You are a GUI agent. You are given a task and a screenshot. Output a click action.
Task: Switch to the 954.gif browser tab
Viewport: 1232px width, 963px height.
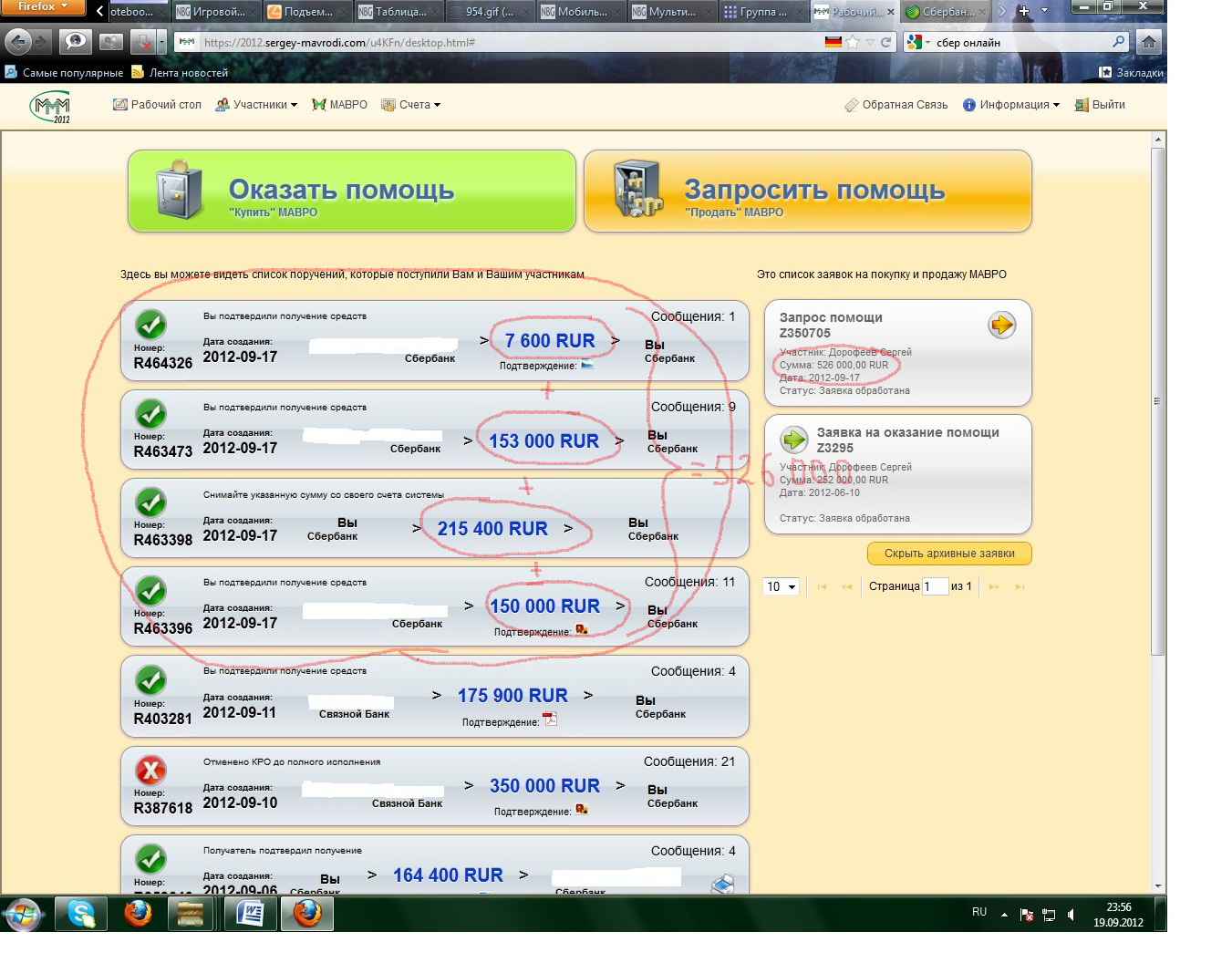click(489, 12)
